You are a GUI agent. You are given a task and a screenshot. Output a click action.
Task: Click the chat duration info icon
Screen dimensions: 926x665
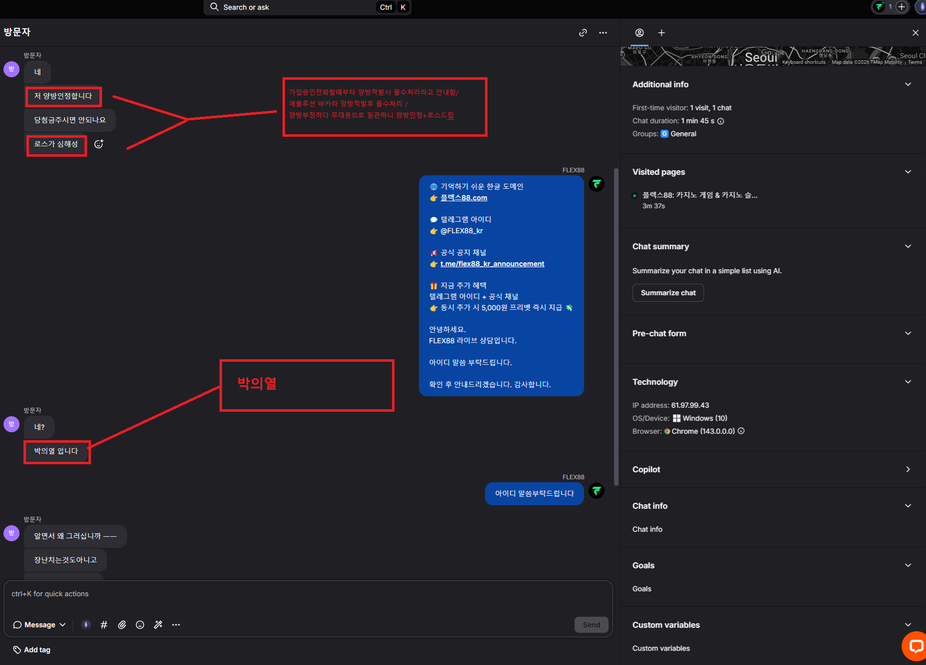(721, 121)
